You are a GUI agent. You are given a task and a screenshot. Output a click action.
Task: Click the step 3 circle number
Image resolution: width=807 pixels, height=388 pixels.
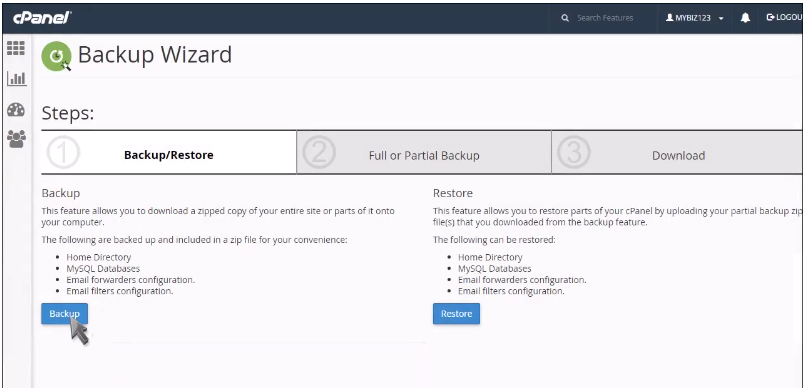click(573, 152)
